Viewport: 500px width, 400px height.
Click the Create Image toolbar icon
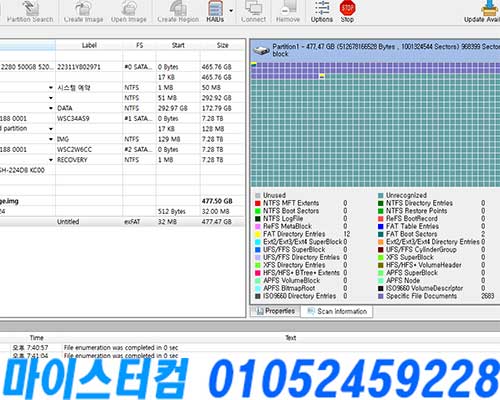(83, 8)
